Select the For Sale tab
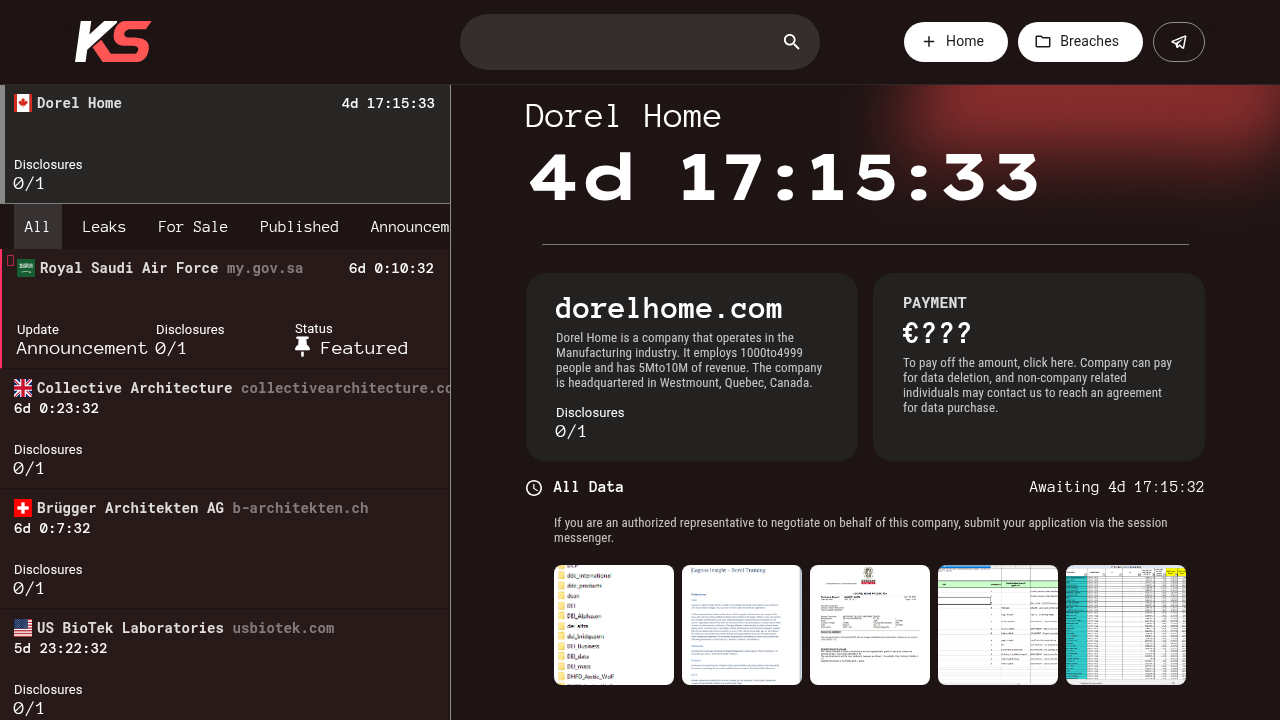Screen dimensions: 1280x720 tap(193, 227)
